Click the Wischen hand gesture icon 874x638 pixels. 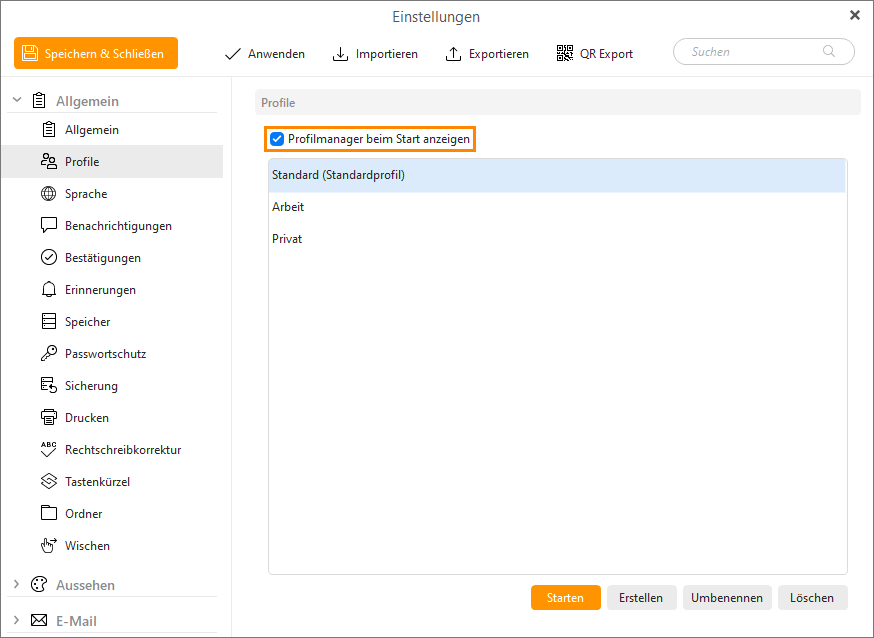[x=48, y=546]
